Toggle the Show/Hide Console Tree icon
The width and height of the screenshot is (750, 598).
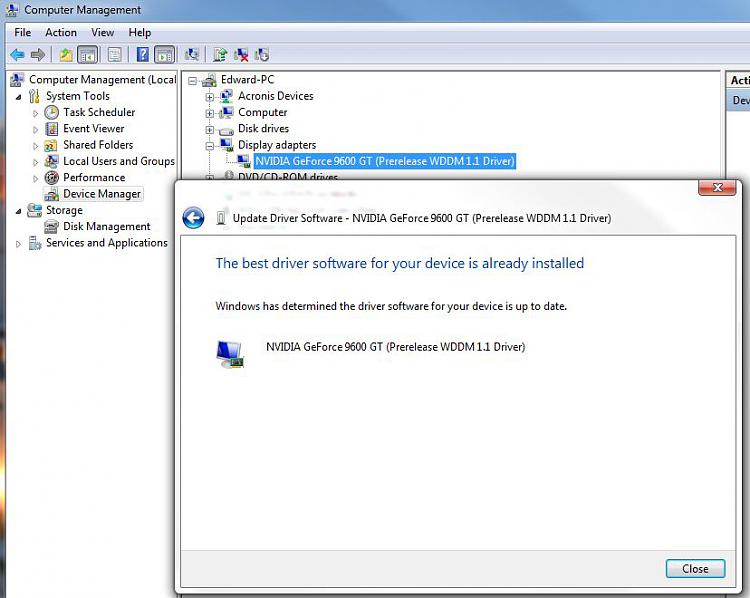click(x=88, y=55)
